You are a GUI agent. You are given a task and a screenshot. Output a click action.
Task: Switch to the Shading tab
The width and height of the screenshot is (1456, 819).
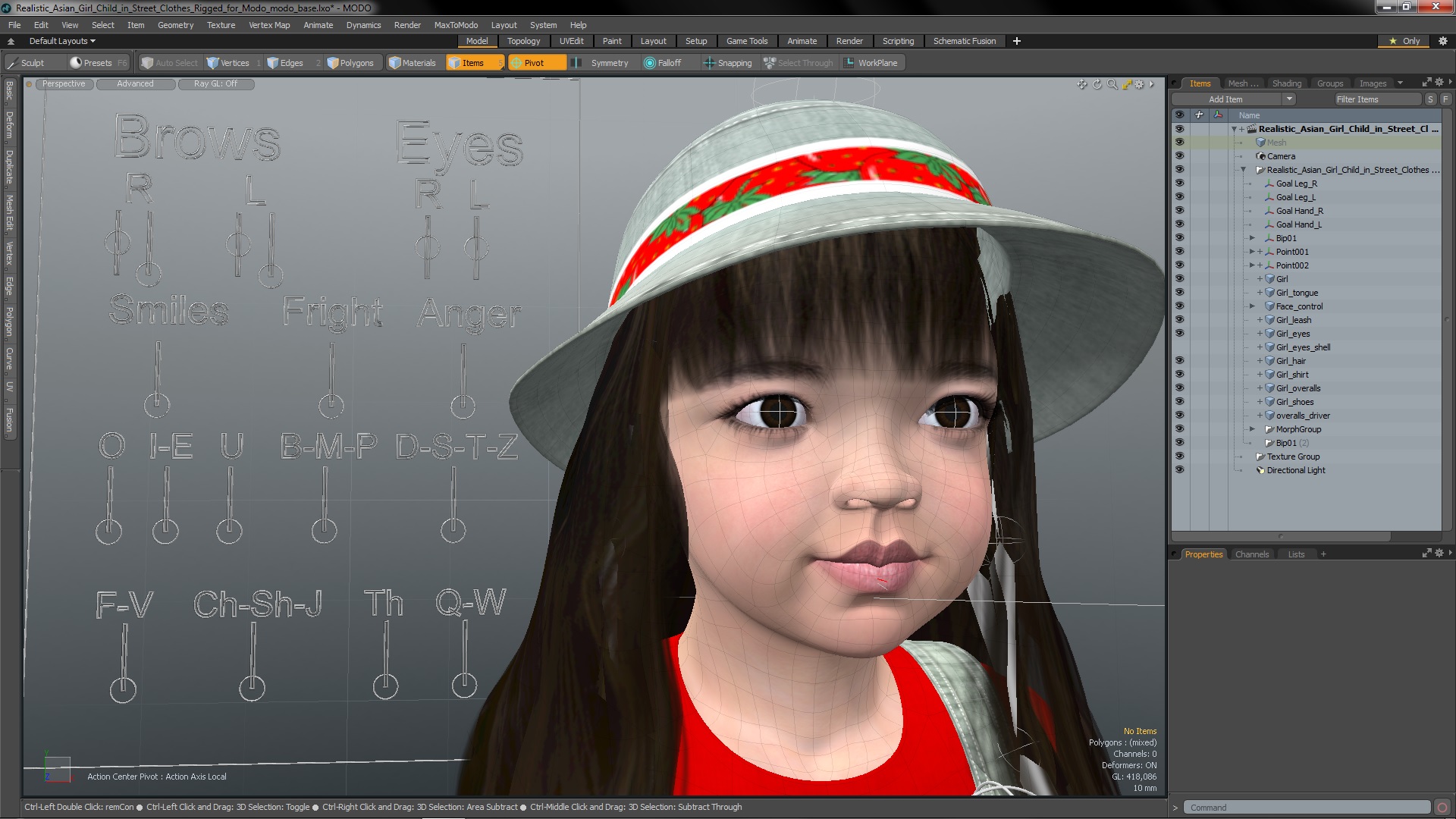tap(1287, 83)
